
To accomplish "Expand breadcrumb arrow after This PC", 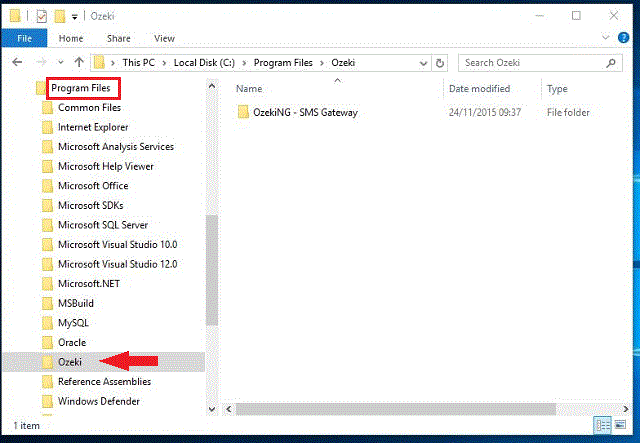I will coord(164,63).
